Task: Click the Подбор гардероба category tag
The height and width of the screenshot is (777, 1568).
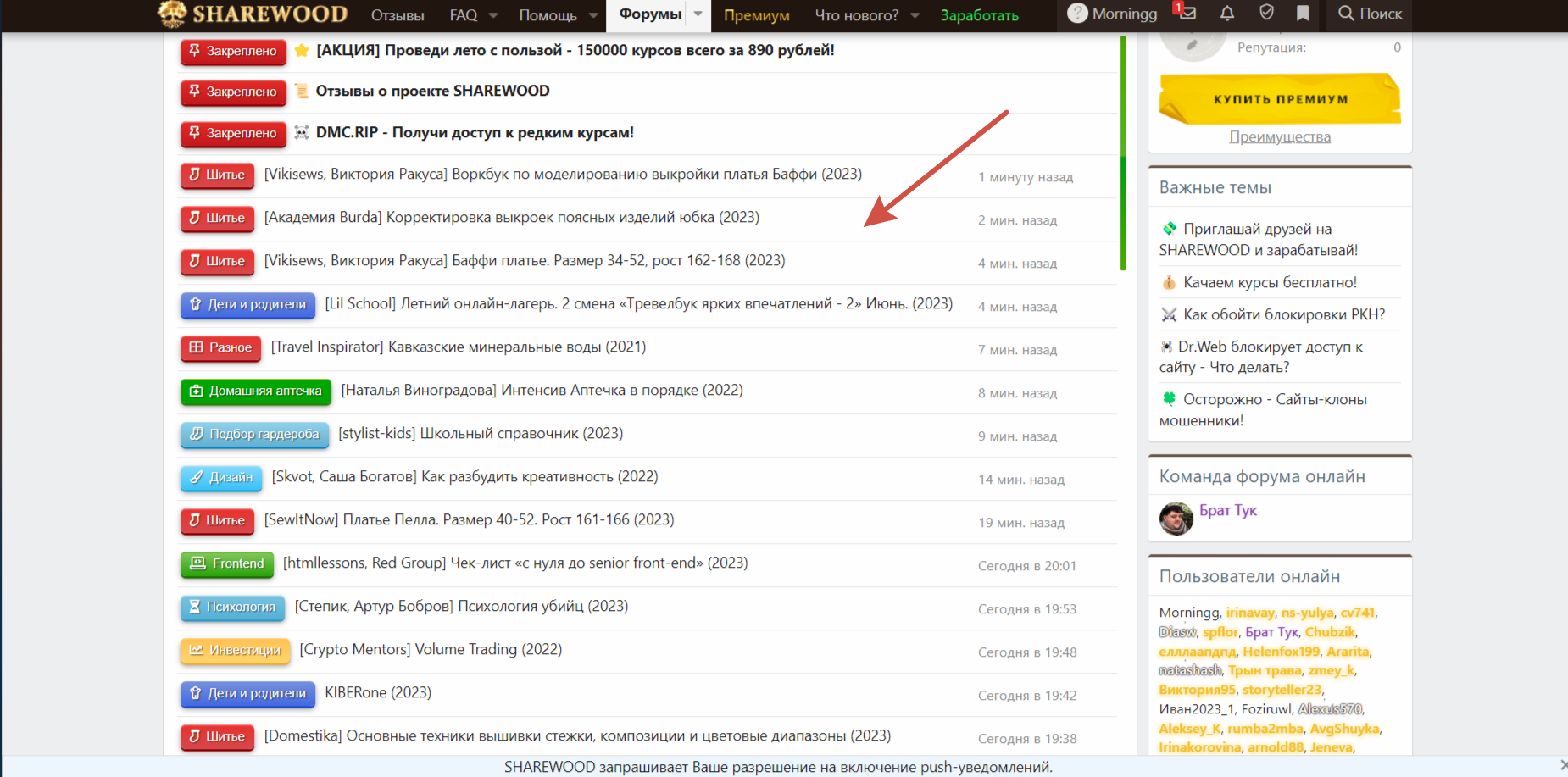Action: pos(254,434)
